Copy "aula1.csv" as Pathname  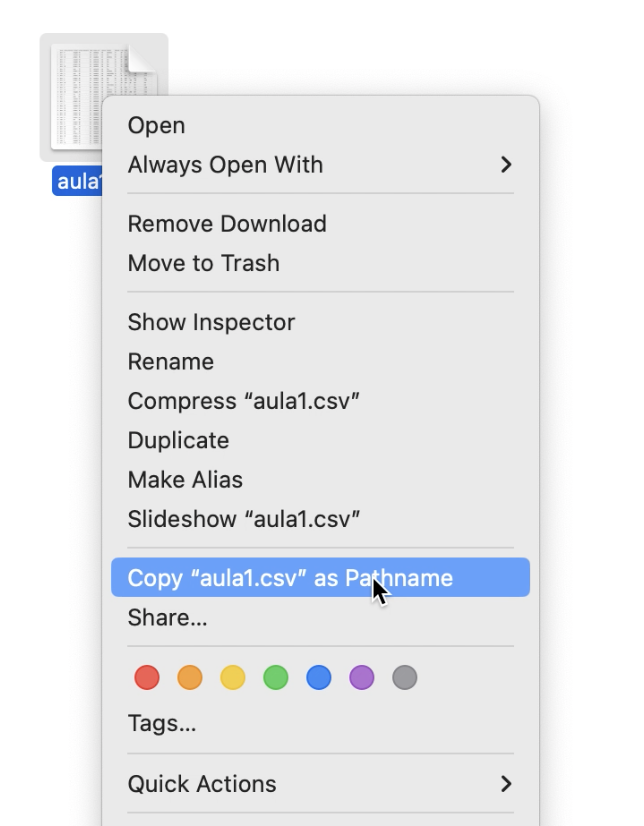tap(290, 578)
